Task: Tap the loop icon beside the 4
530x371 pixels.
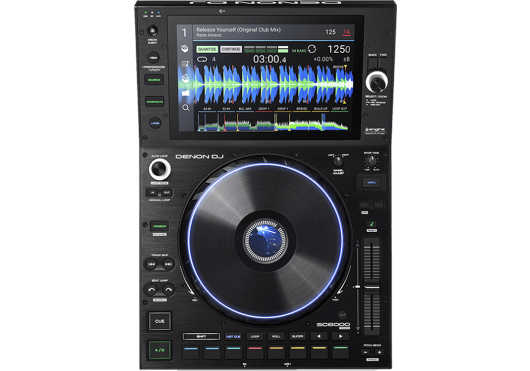Action: click(x=202, y=59)
